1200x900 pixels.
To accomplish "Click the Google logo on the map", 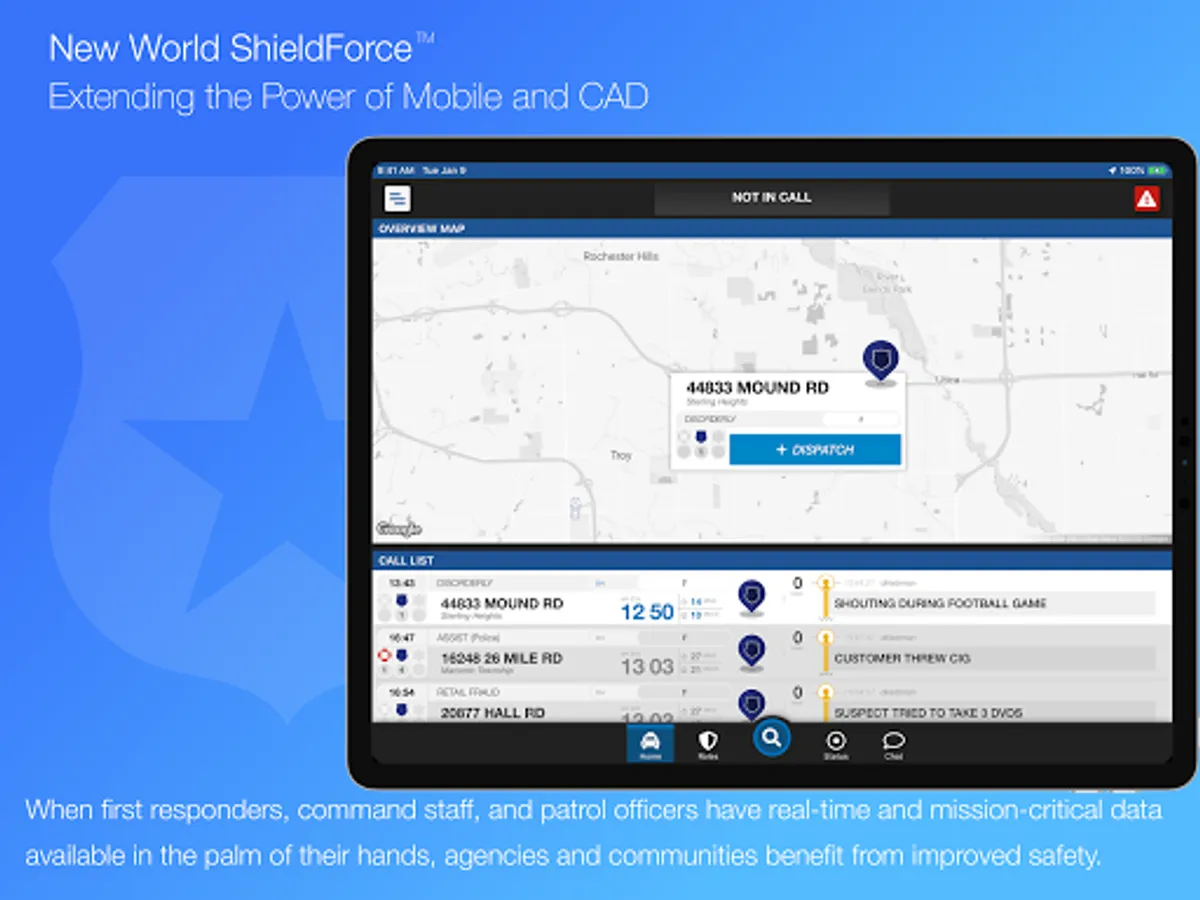I will (399, 529).
